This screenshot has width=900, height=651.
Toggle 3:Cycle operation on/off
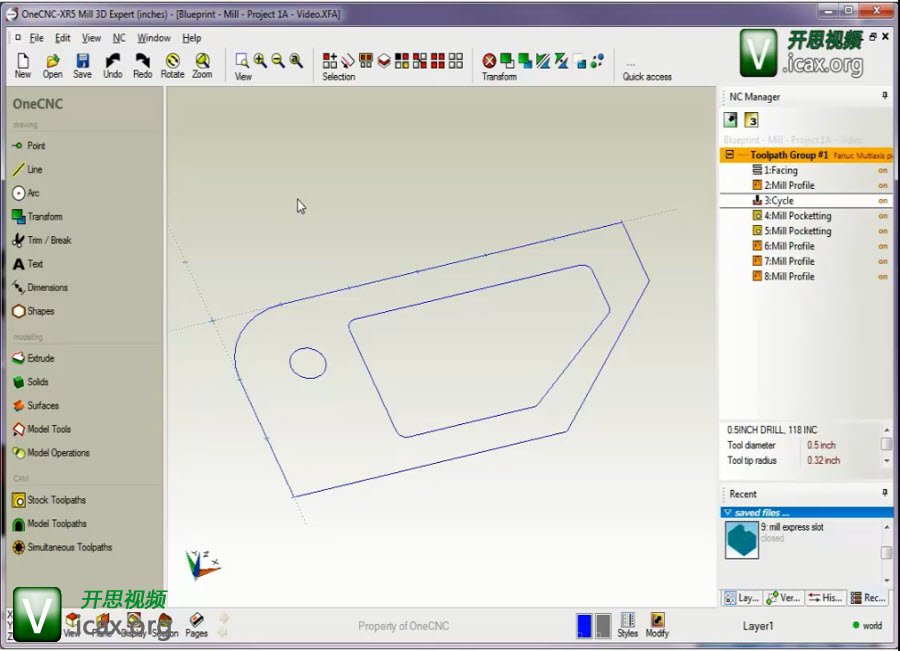point(883,201)
